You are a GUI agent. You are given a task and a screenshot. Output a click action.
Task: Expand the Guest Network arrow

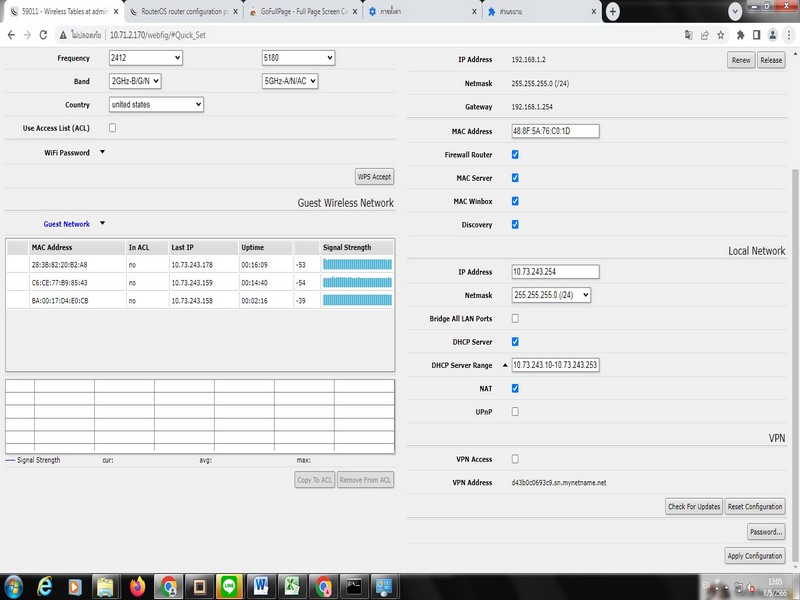[102, 223]
